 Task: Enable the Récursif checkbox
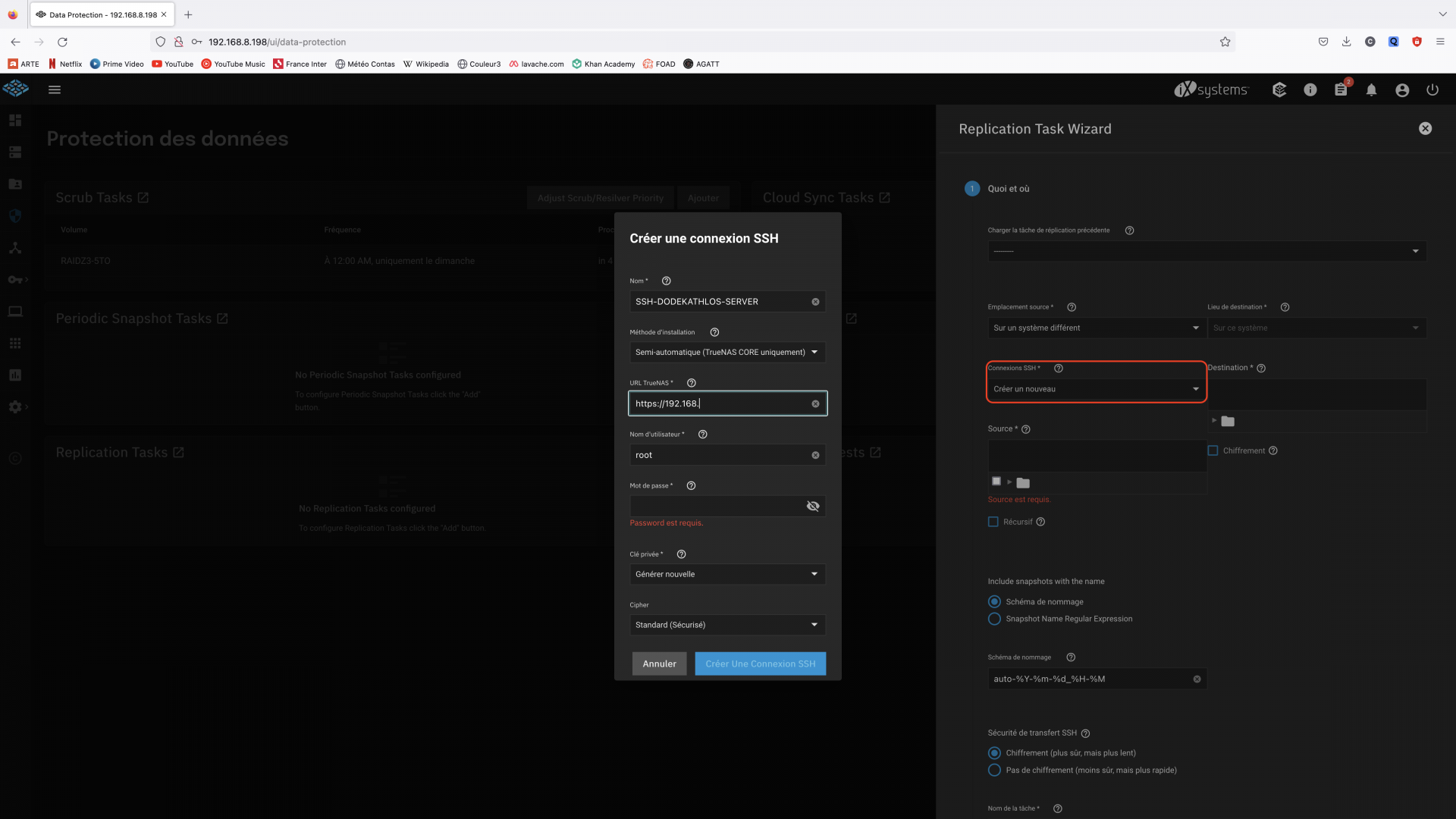993,522
